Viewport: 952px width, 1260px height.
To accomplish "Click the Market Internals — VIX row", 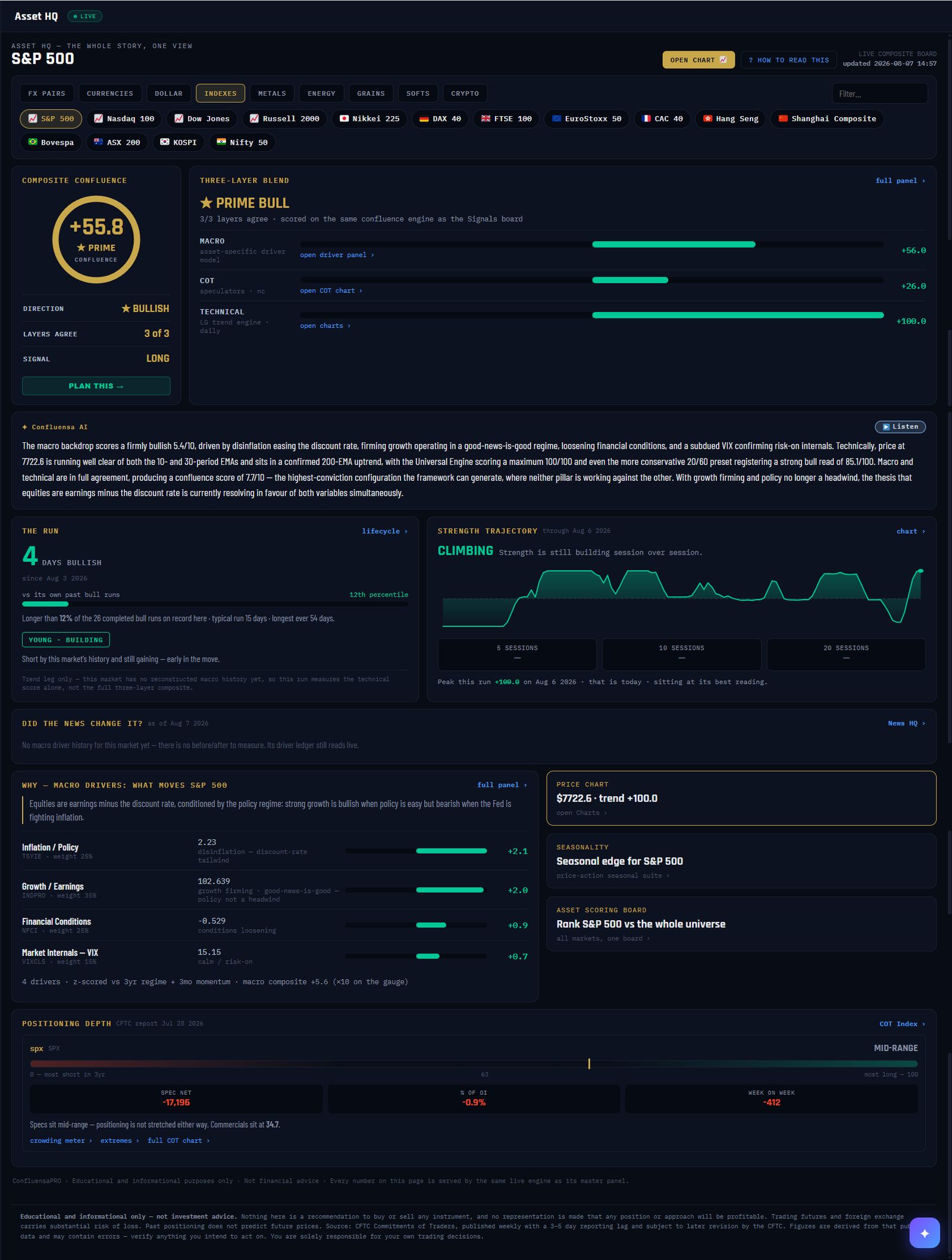I will tap(274, 956).
